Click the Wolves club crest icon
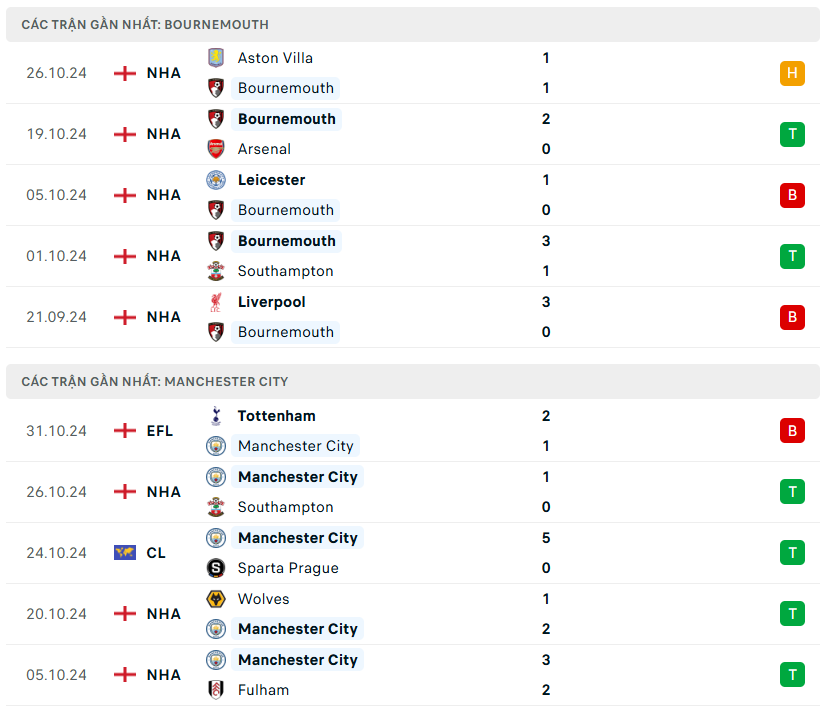This screenshot has width=828, height=715. 216,599
